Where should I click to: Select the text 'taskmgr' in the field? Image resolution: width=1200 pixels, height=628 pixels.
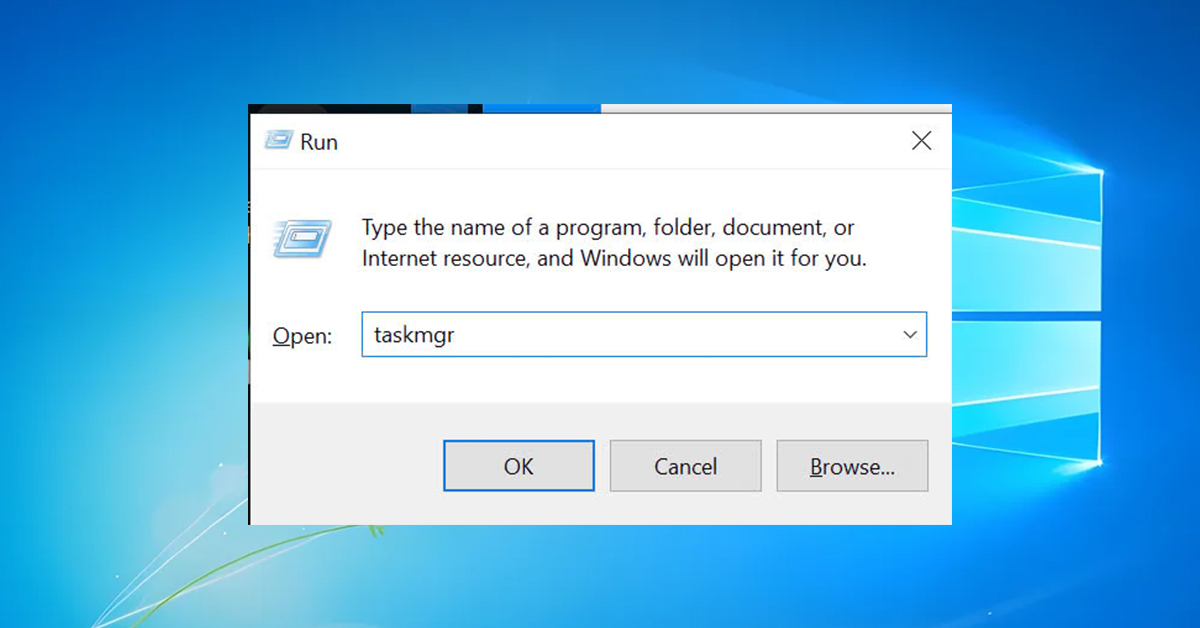413,334
